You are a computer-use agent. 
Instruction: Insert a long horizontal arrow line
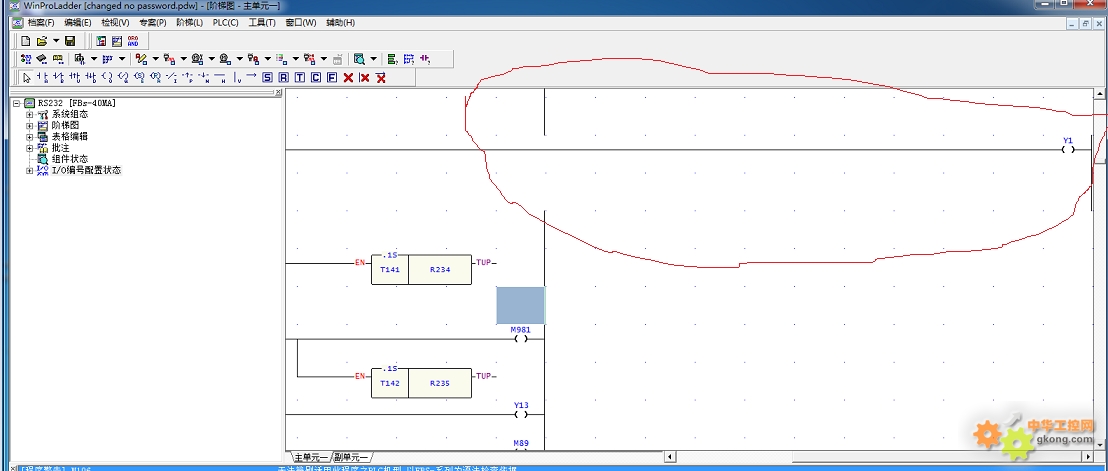click(252, 78)
